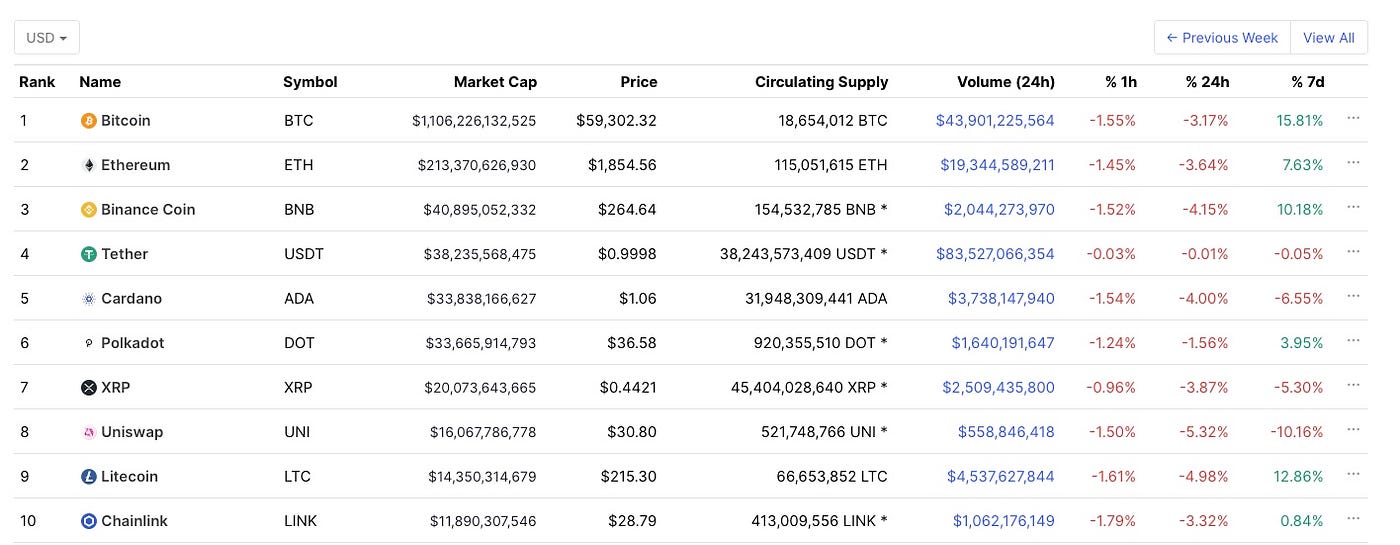
Task: Sort by the Rank column header
Action: click(x=37, y=82)
